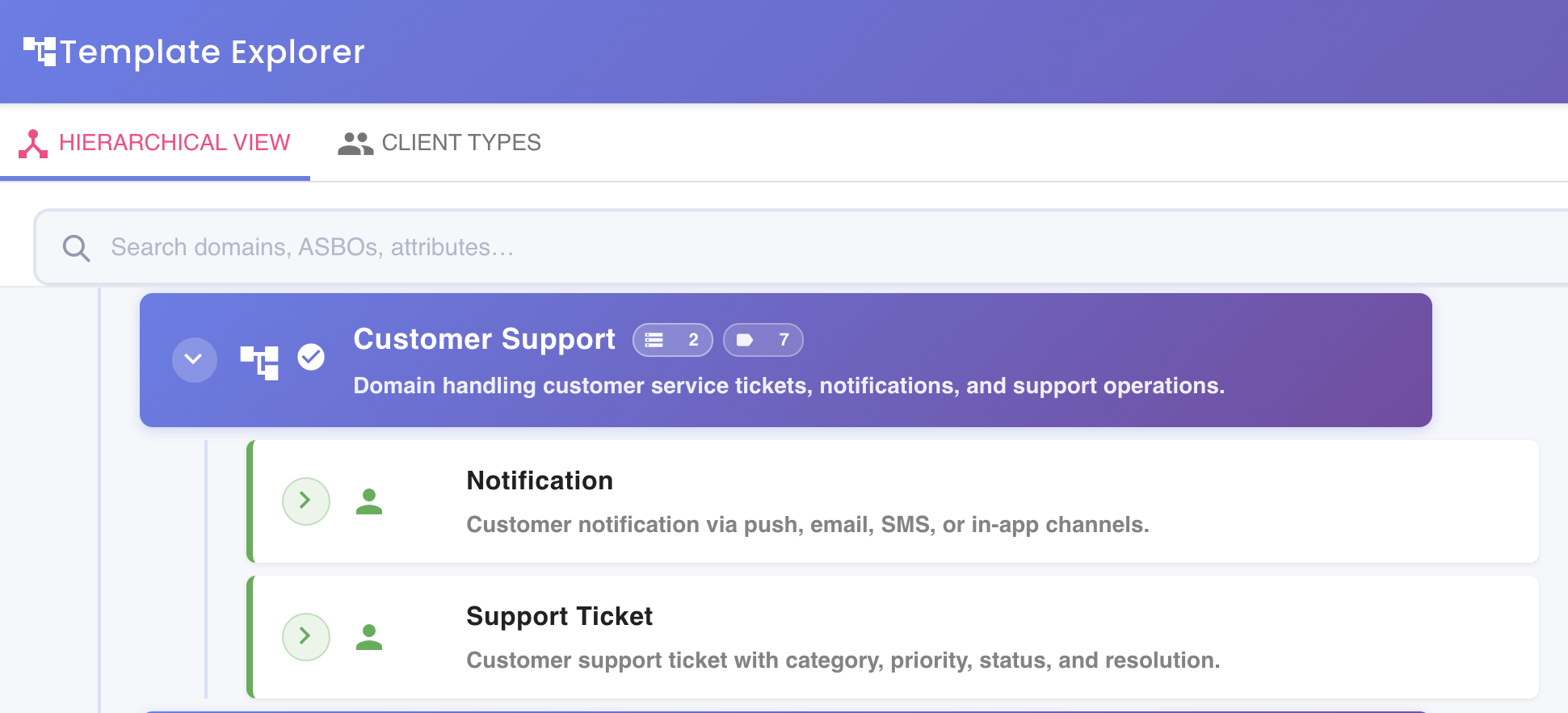
Task: Select the Support Ticket title
Action: [560, 616]
